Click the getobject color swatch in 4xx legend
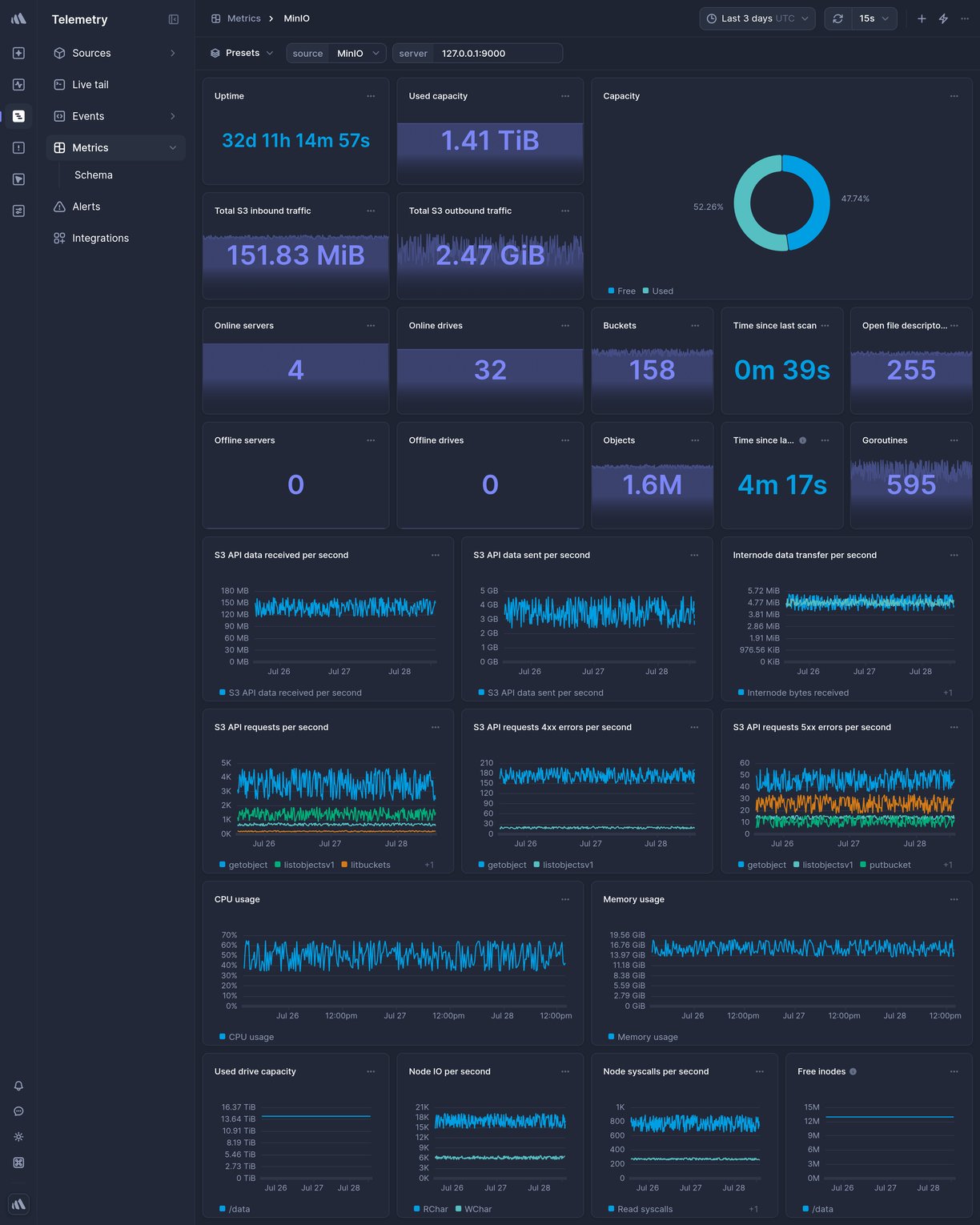 coord(481,865)
